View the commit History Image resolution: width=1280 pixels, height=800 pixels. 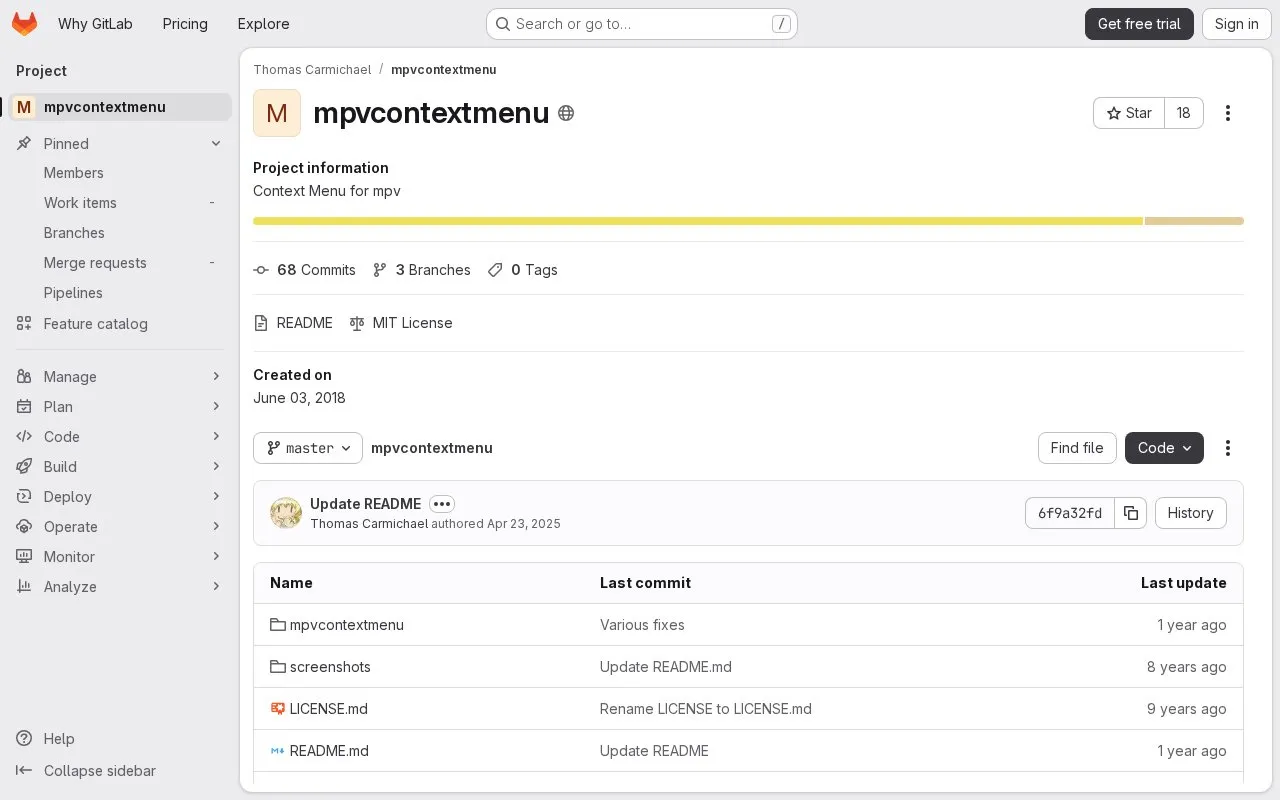(1190, 513)
